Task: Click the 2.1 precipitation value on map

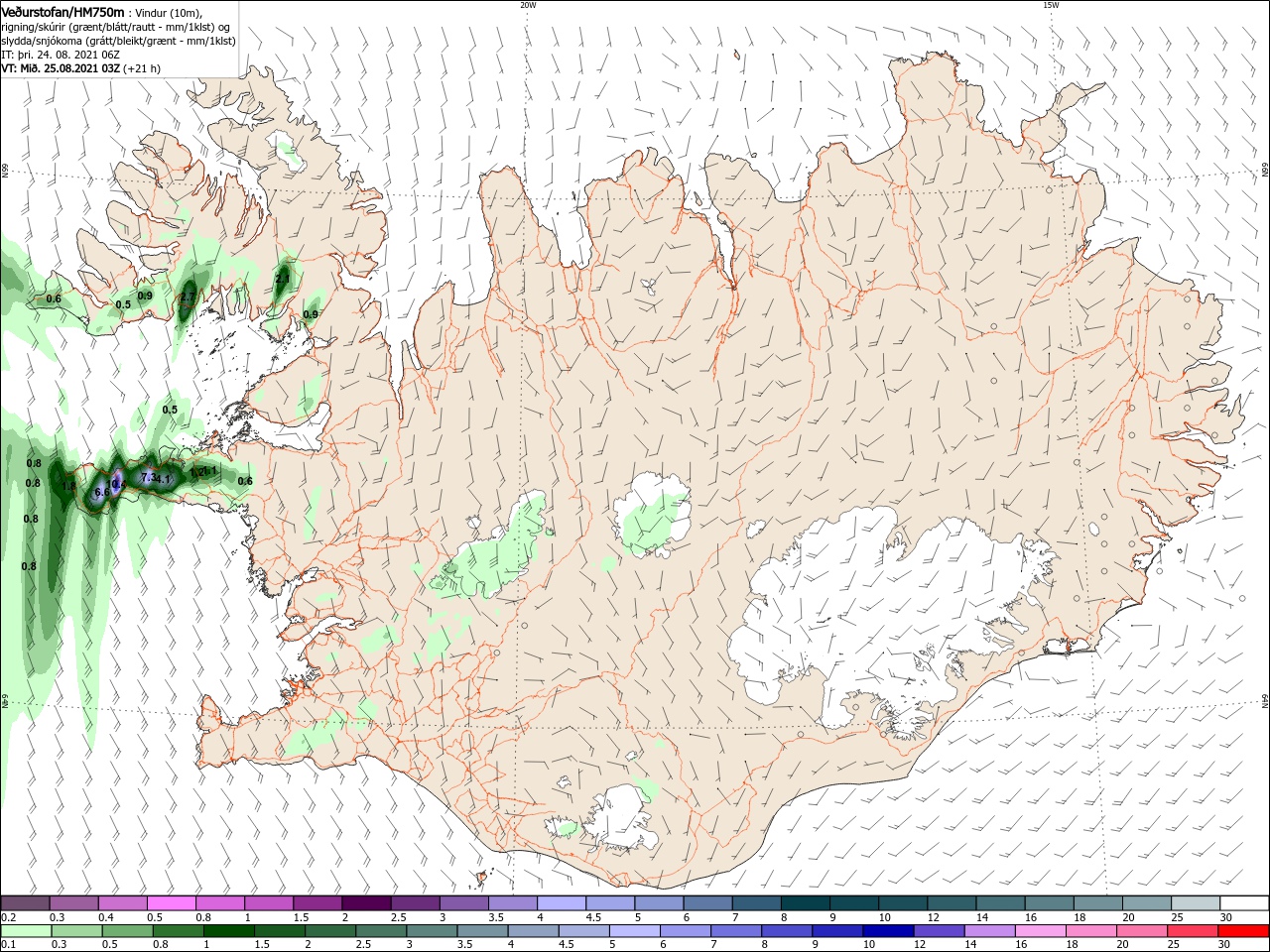Action: pos(283,279)
